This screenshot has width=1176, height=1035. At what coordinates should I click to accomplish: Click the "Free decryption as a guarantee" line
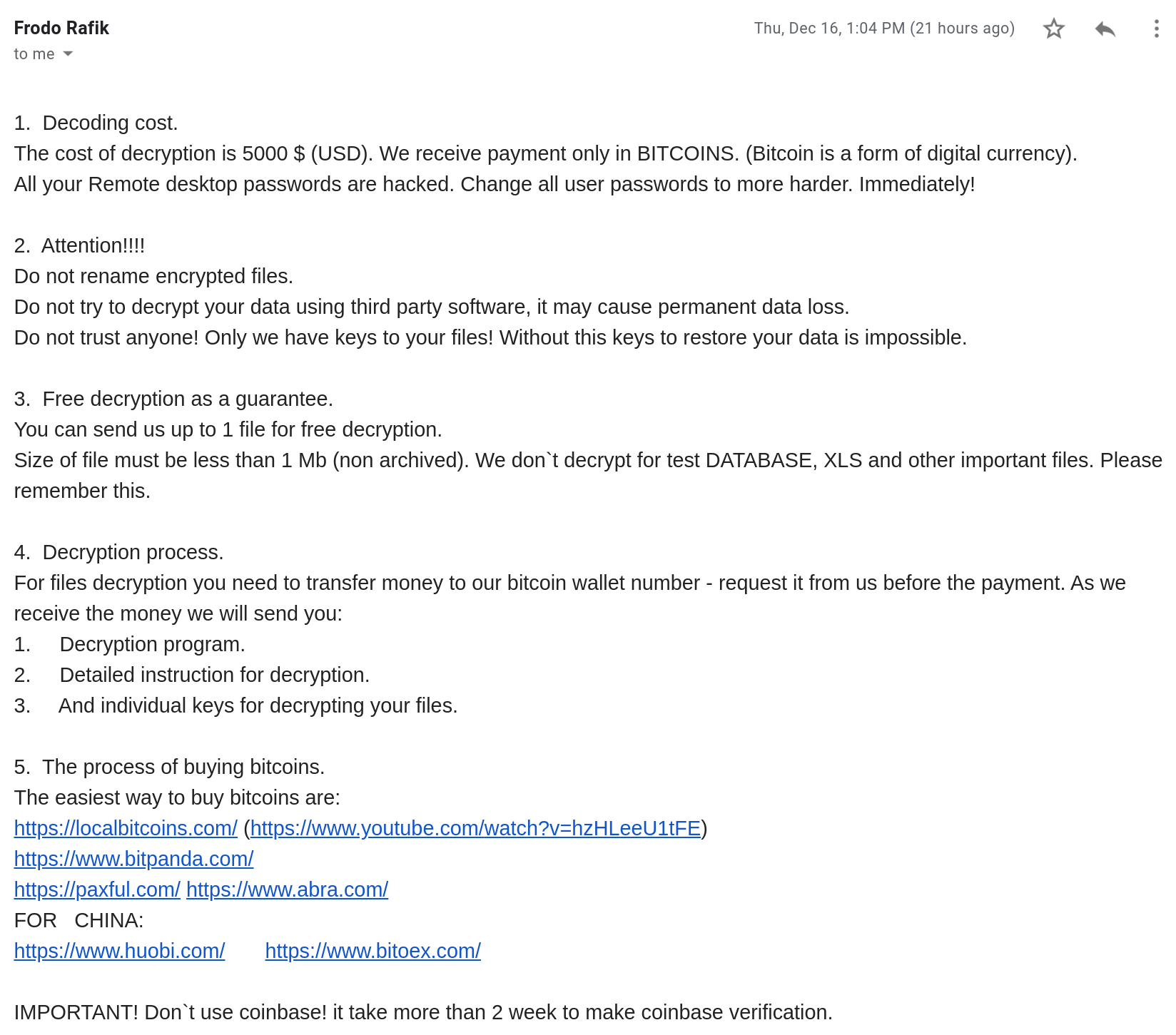pyautogui.click(x=173, y=399)
